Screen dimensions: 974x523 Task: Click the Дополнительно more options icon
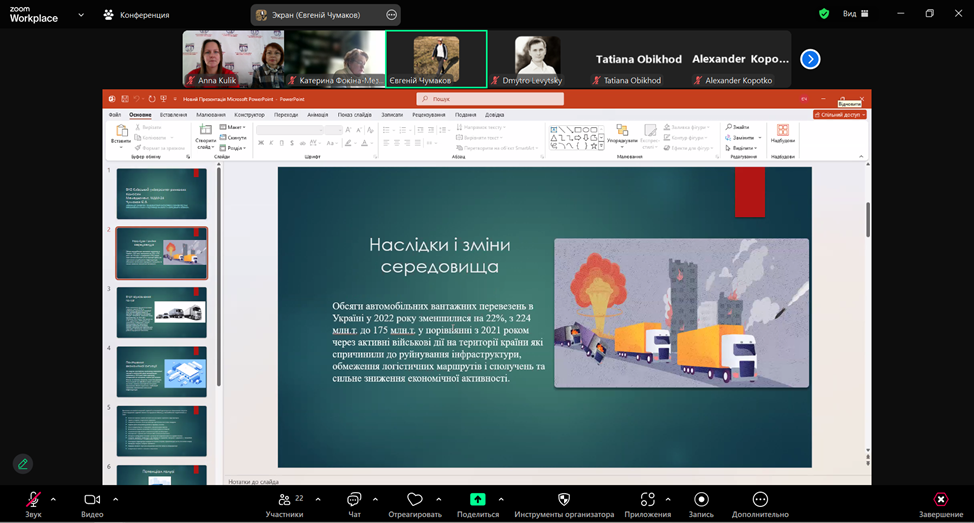760,500
